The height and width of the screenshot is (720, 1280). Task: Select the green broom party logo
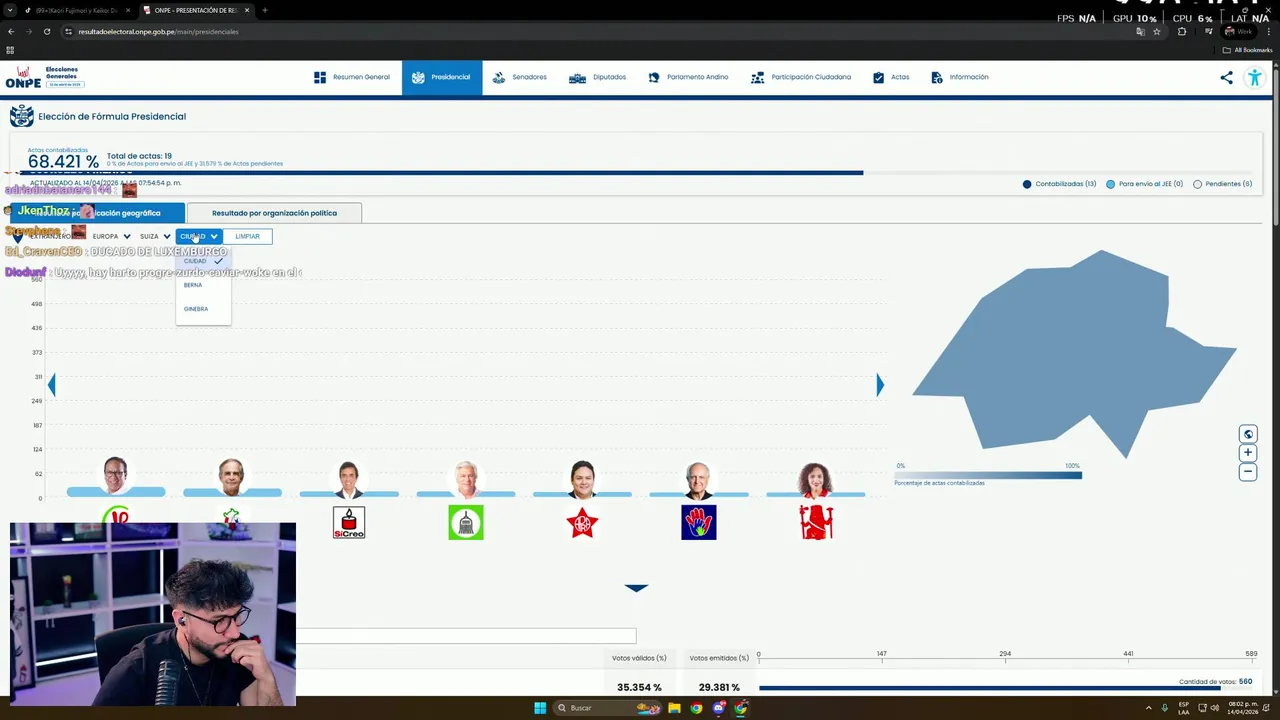pos(466,522)
